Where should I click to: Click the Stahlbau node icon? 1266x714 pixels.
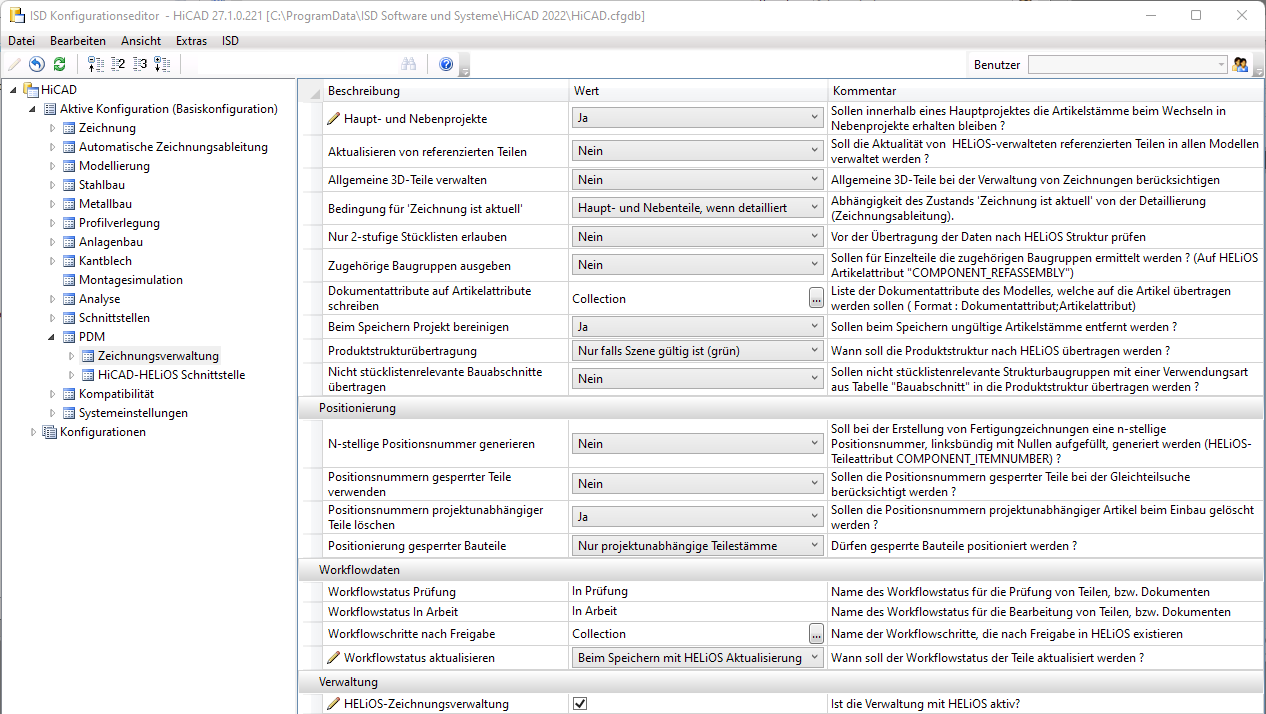[x=69, y=185]
